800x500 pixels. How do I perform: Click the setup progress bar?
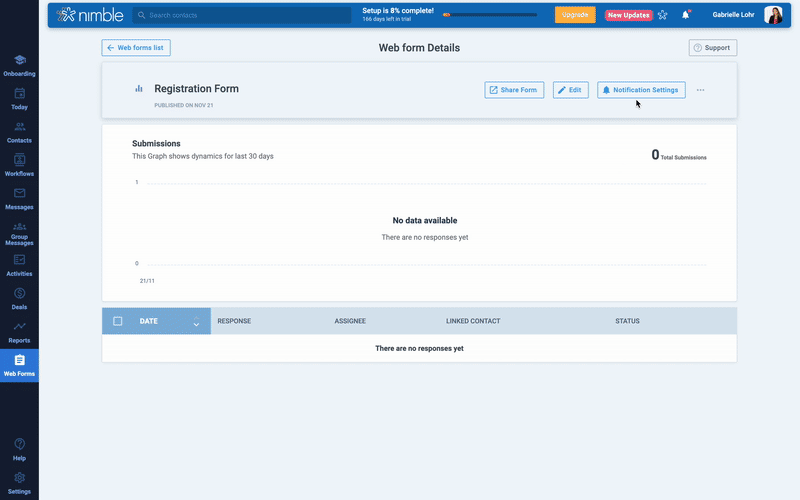(495, 15)
